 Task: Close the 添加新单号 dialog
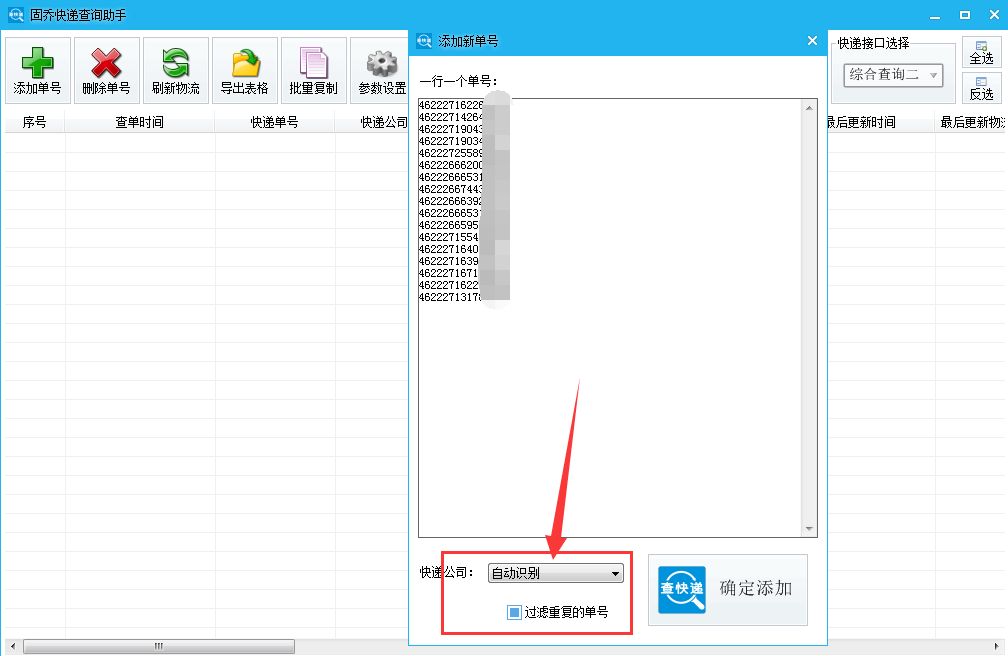click(810, 41)
